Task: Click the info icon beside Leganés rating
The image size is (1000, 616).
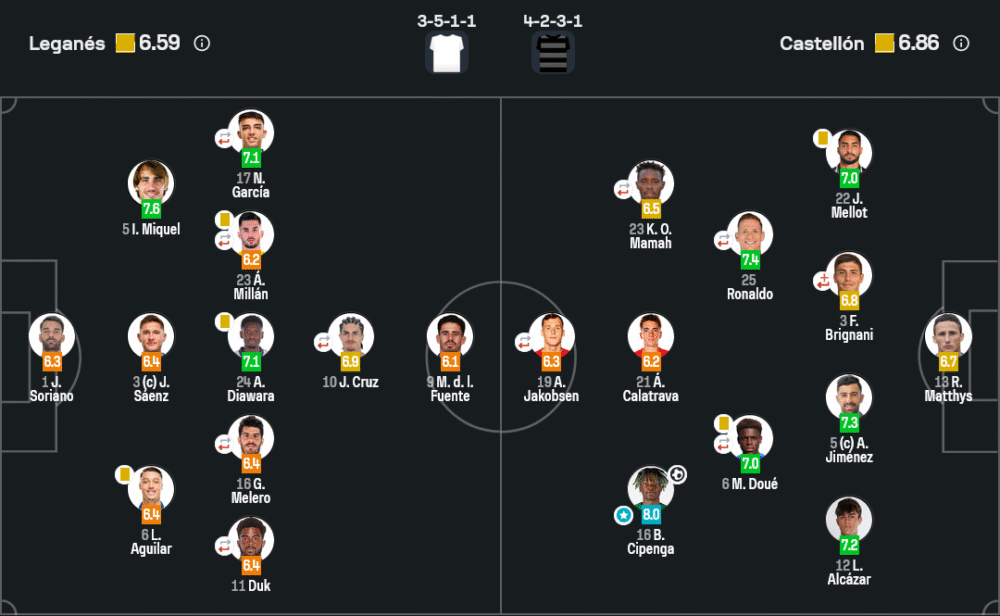Action: (x=202, y=43)
